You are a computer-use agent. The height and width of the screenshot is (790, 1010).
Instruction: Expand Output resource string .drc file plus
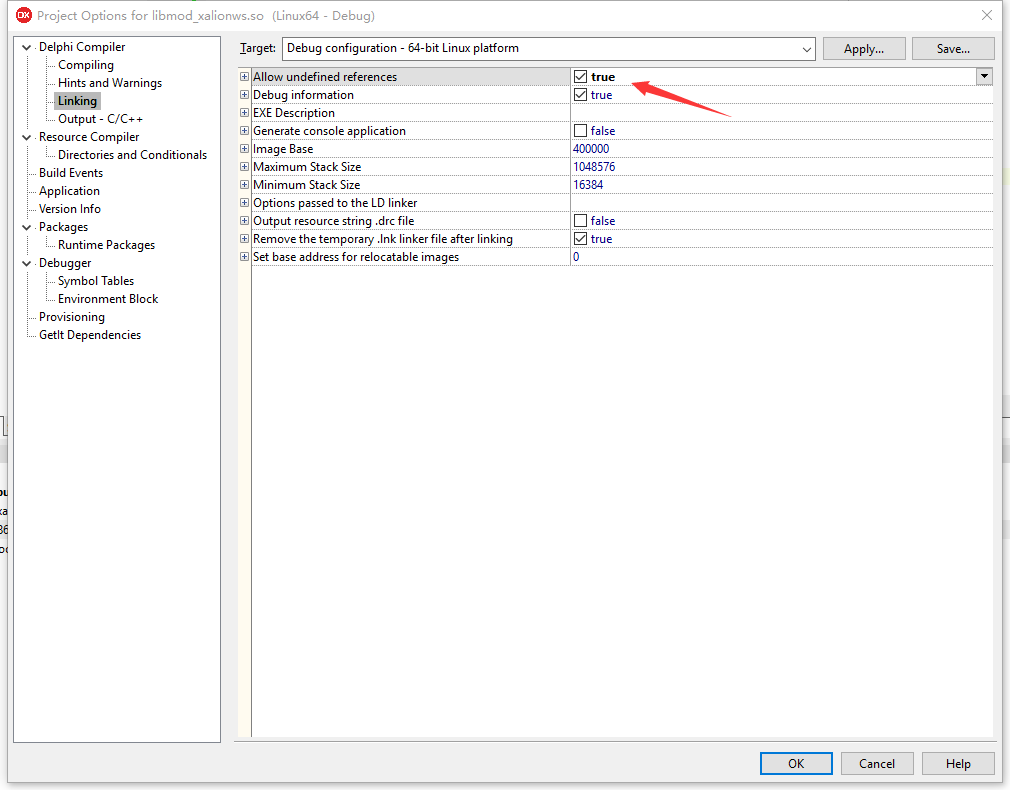(244, 221)
